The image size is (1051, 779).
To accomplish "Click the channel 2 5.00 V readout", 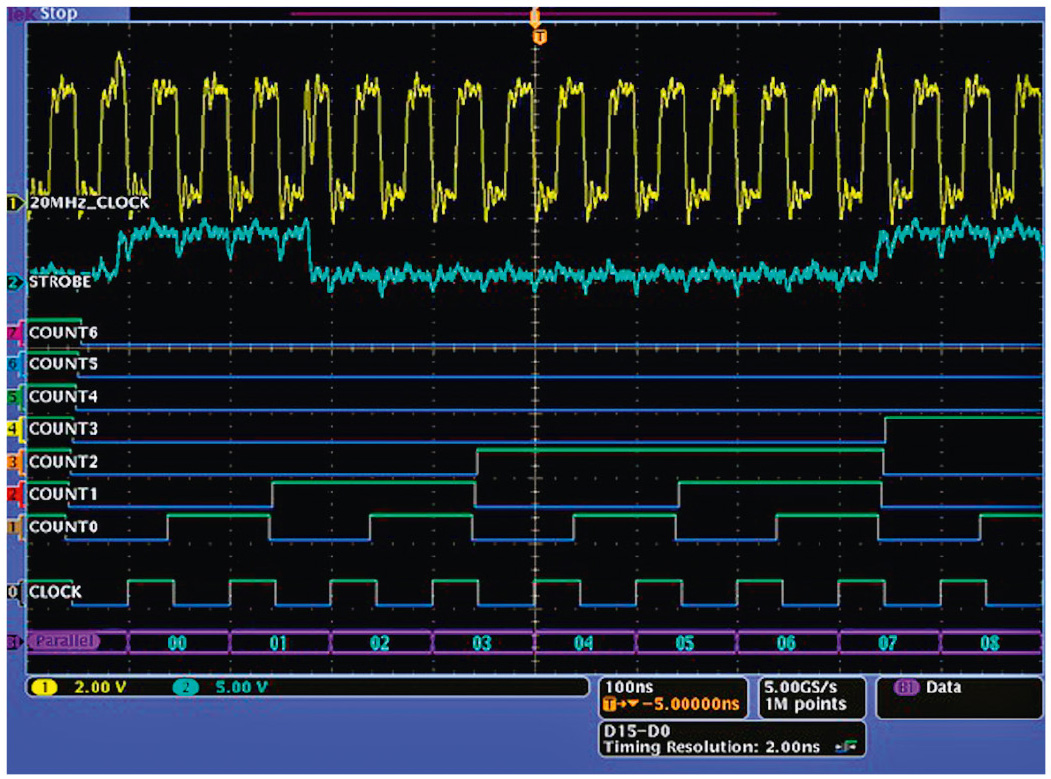I will tap(242, 689).
